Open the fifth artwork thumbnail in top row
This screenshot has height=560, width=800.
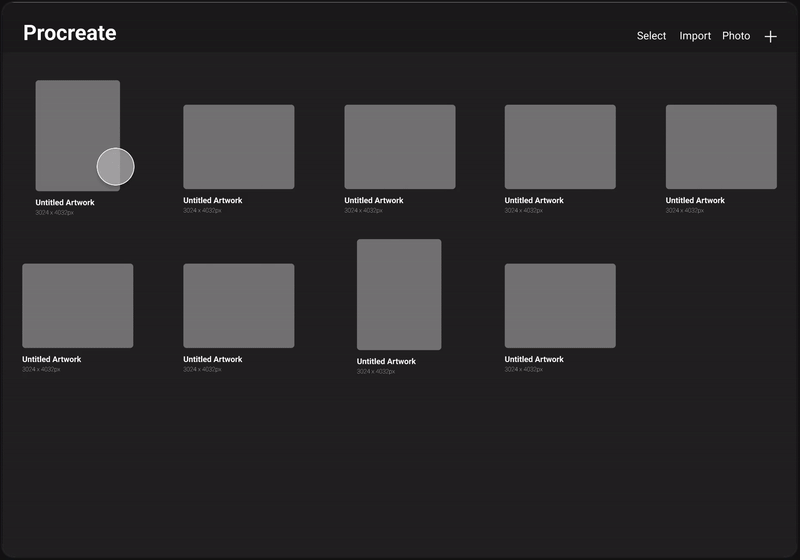coord(721,147)
